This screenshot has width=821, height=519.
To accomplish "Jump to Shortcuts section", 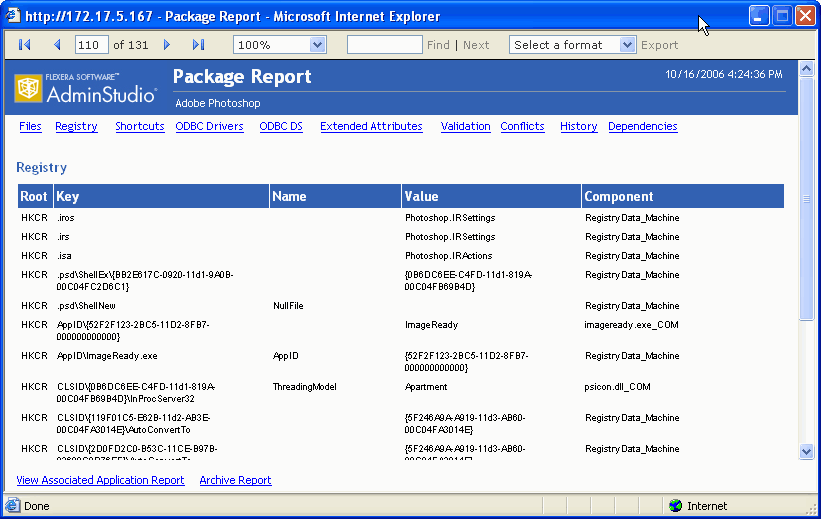I will [139, 127].
